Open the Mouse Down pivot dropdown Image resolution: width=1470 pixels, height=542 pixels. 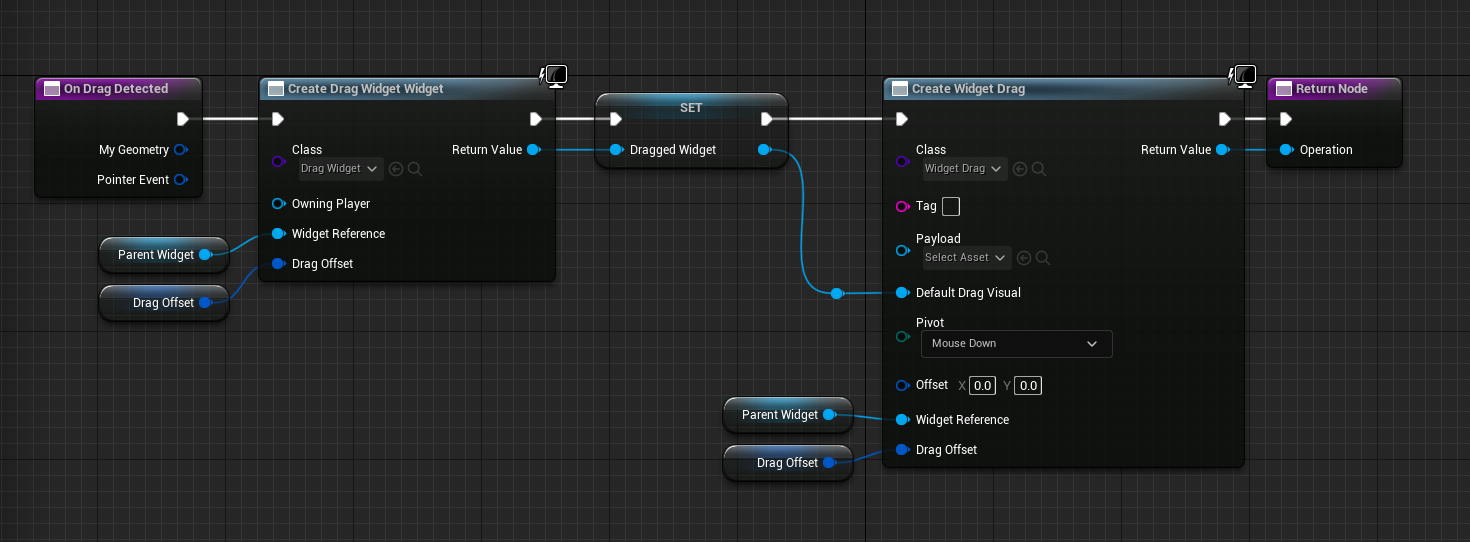[x=1016, y=343]
